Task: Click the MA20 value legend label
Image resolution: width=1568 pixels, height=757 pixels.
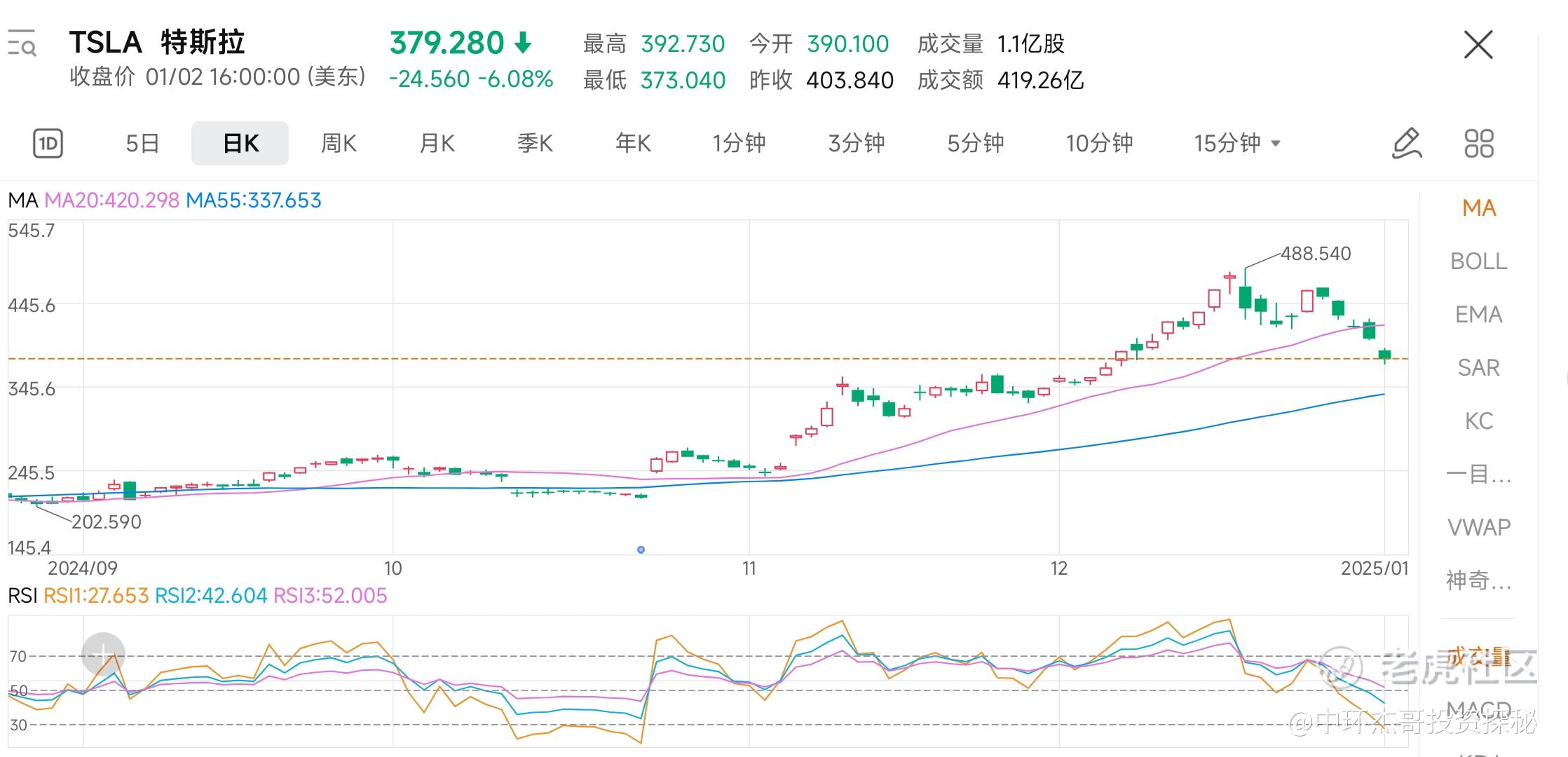Action: [112, 200]
